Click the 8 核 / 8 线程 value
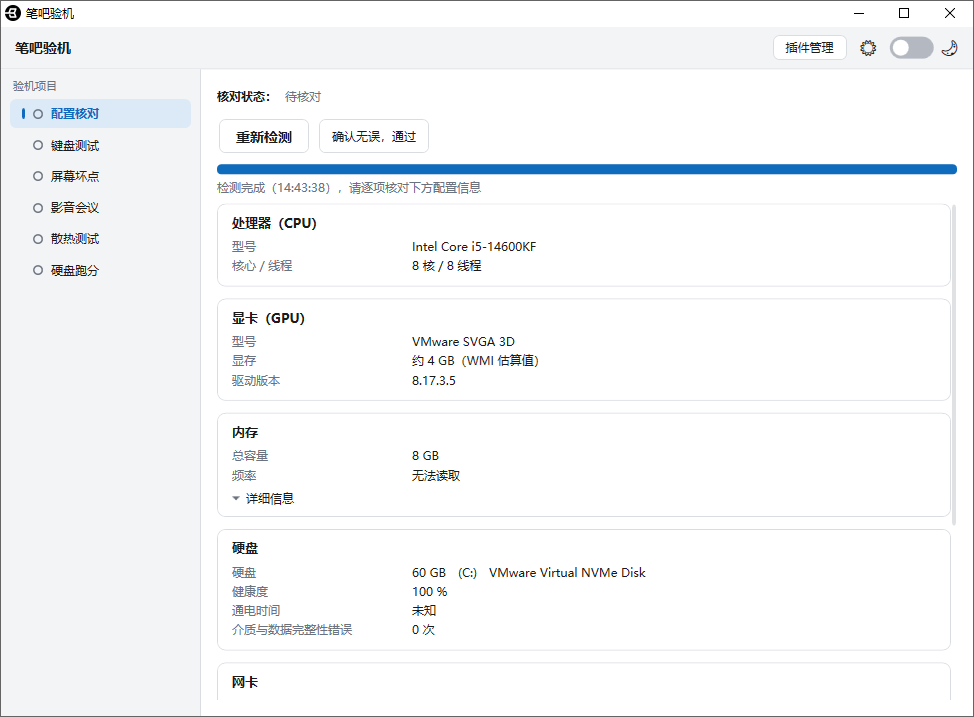 (447, 266)
